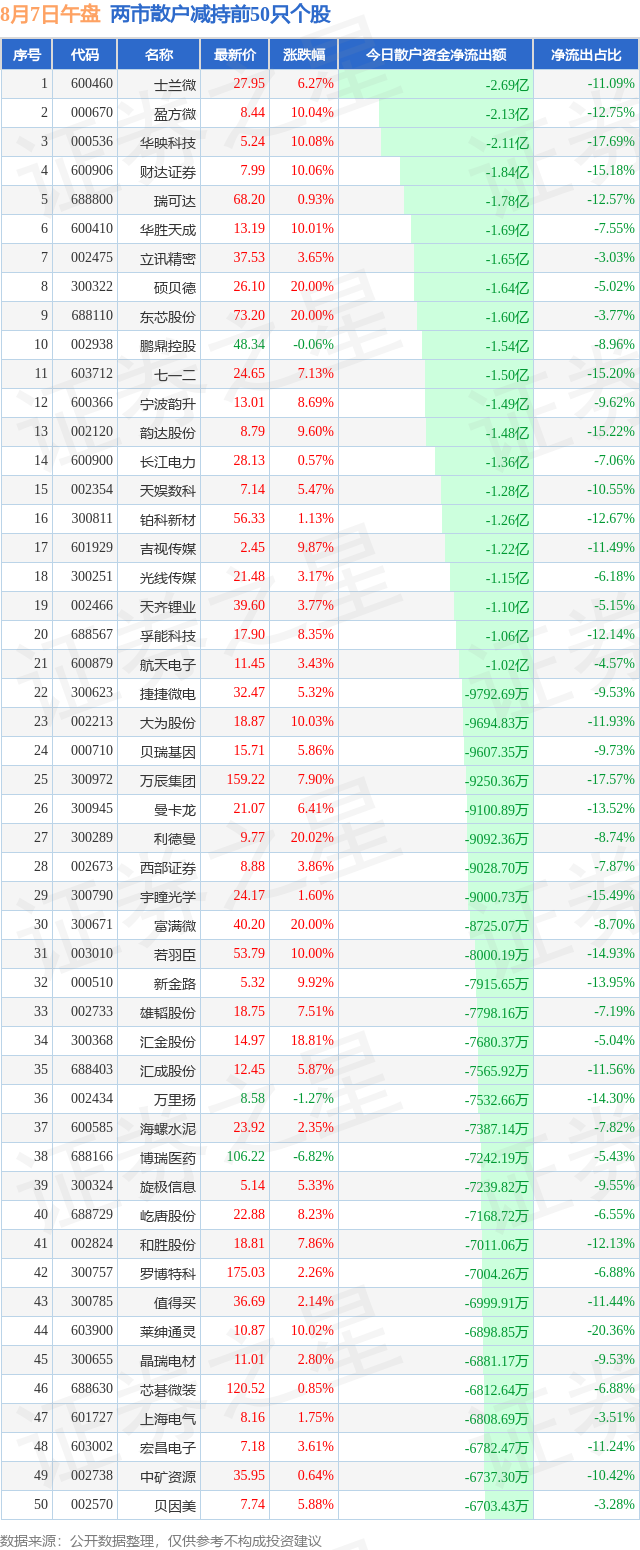Click stock name 曼卡龙
Viewport: 640px width, 1550px height.
[x=175, y=809]
